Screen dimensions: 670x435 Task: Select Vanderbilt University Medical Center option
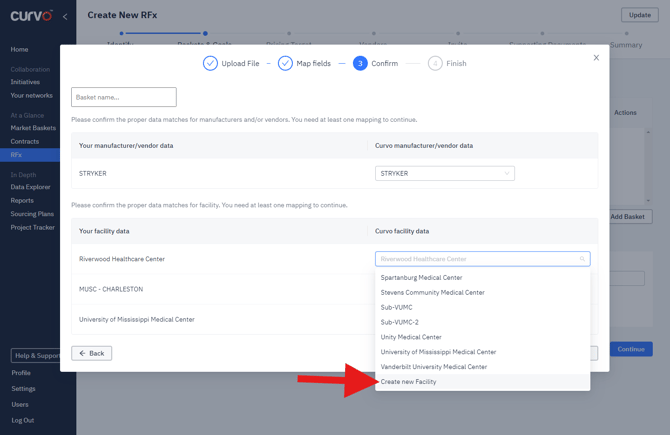(x=434, y=367)
